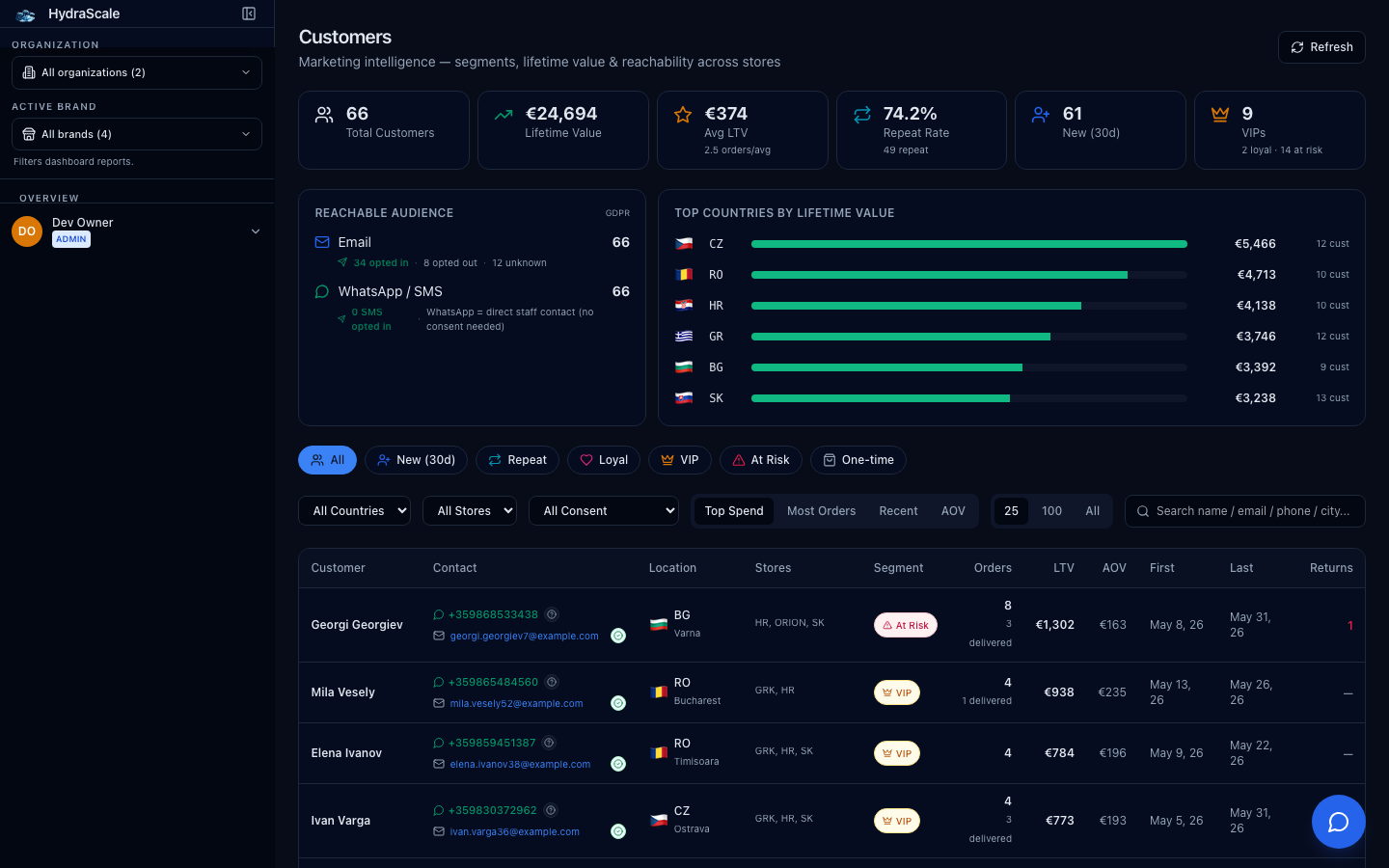The image size is (1389, 868).
Task: Click consent check icon for Mila Vesely
Action: point(618,703)
